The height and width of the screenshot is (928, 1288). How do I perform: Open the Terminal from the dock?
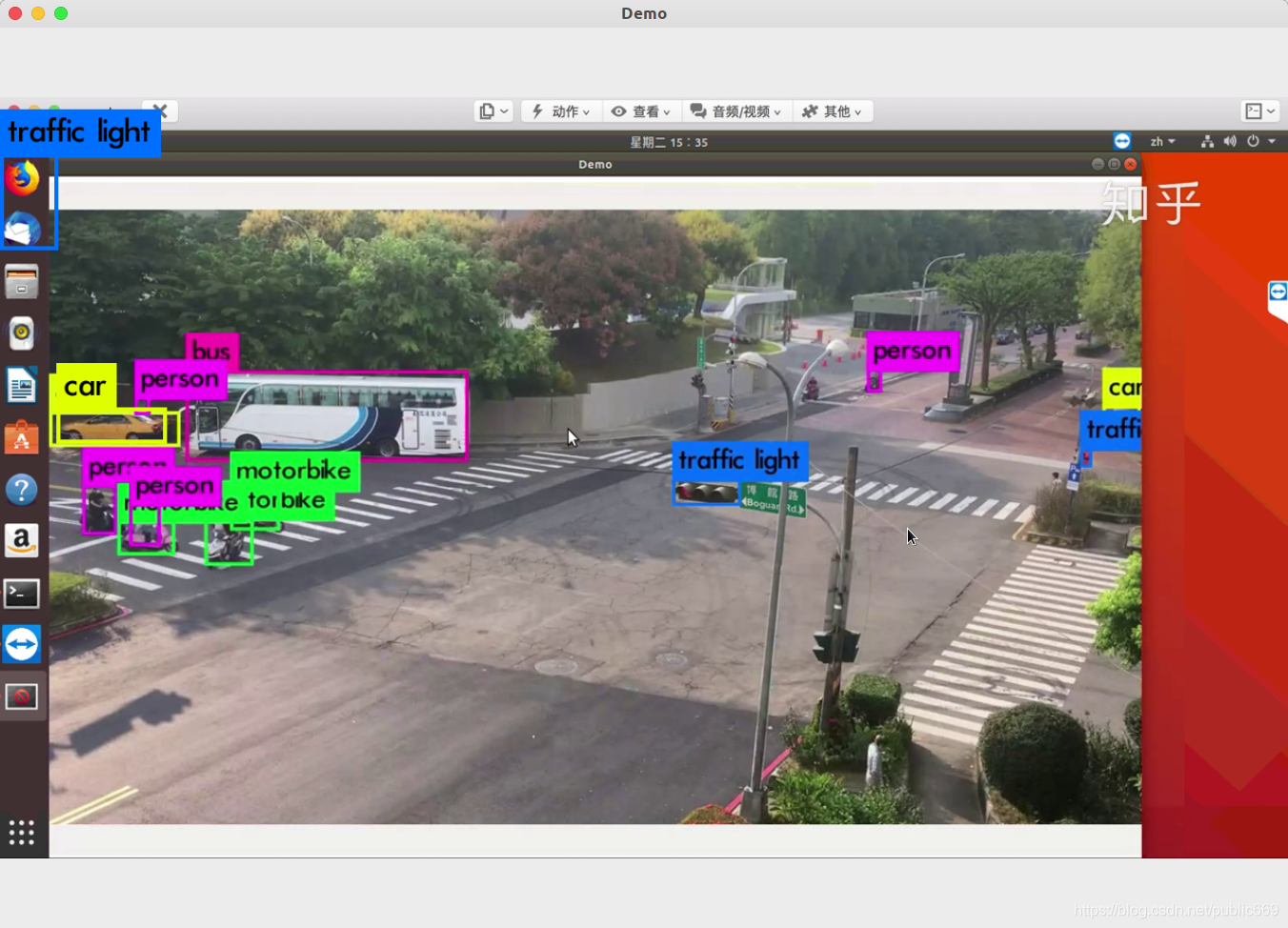22,593
